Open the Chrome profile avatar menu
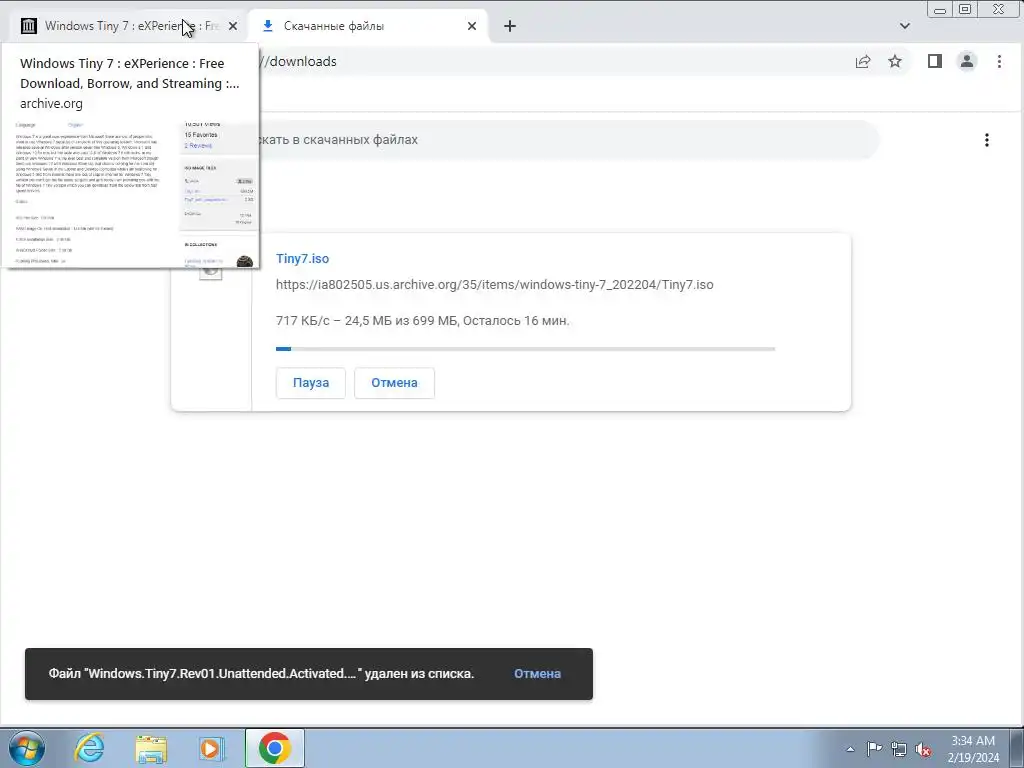 [967, 61]
